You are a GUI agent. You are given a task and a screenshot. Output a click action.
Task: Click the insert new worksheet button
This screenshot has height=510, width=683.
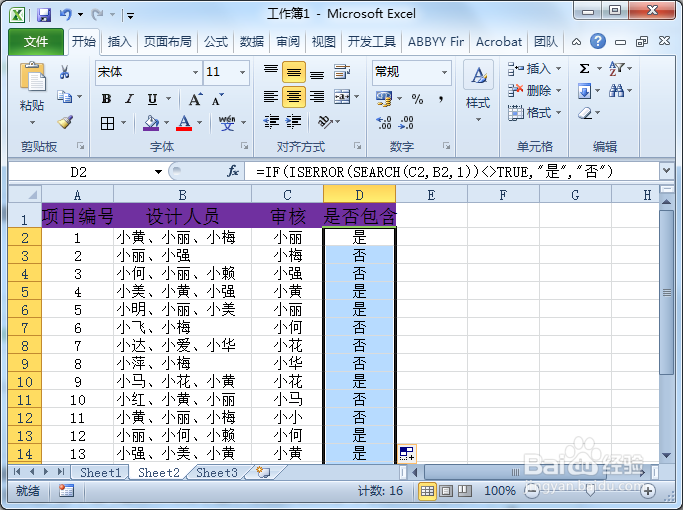(263, 473)
